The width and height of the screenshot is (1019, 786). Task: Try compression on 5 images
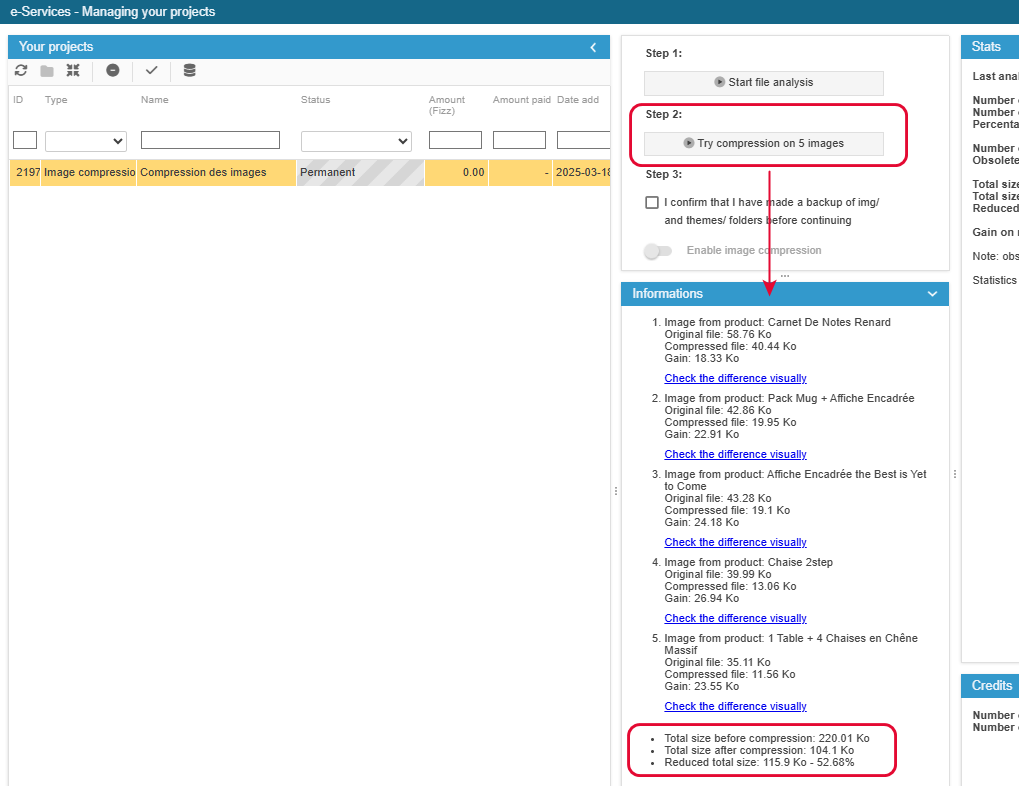click(764, 144)
